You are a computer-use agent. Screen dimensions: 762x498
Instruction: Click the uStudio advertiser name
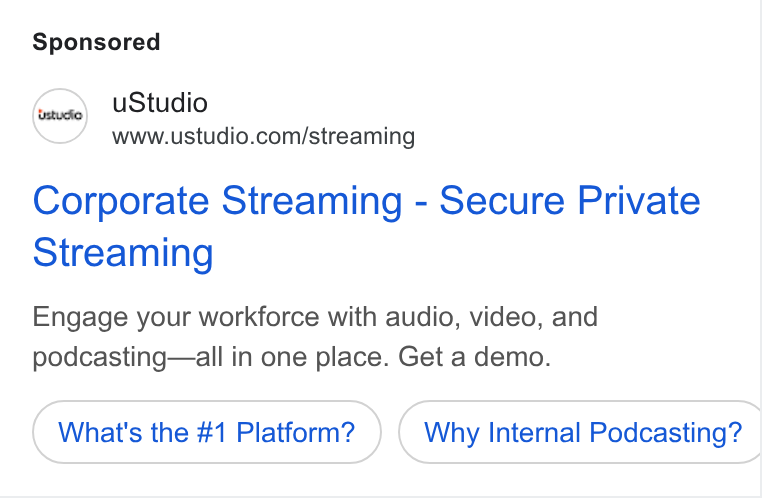coord(160,103)
